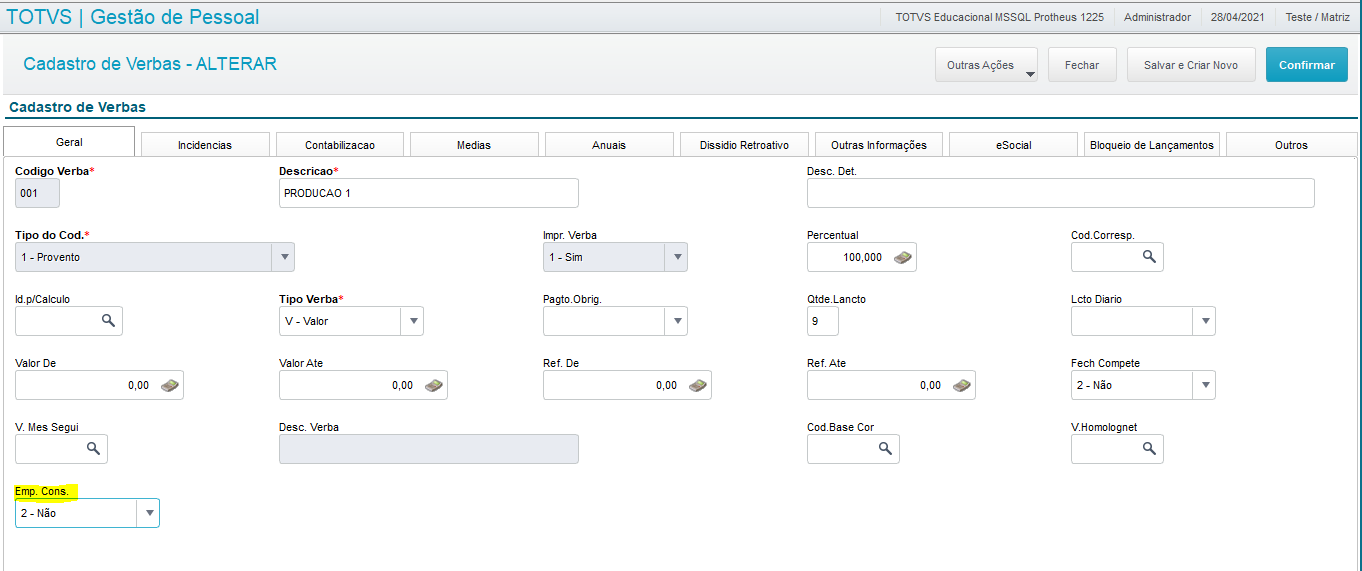Expand the Tipo do Cod. dropdown
The width and height of the screenshot is (1362, 571).
tap(284, 257)
